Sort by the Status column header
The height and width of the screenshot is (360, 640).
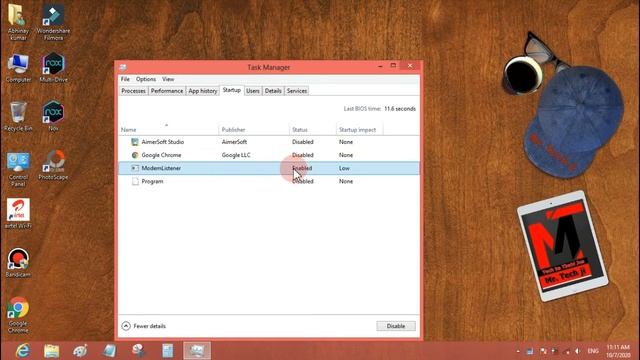click(313, 129)
